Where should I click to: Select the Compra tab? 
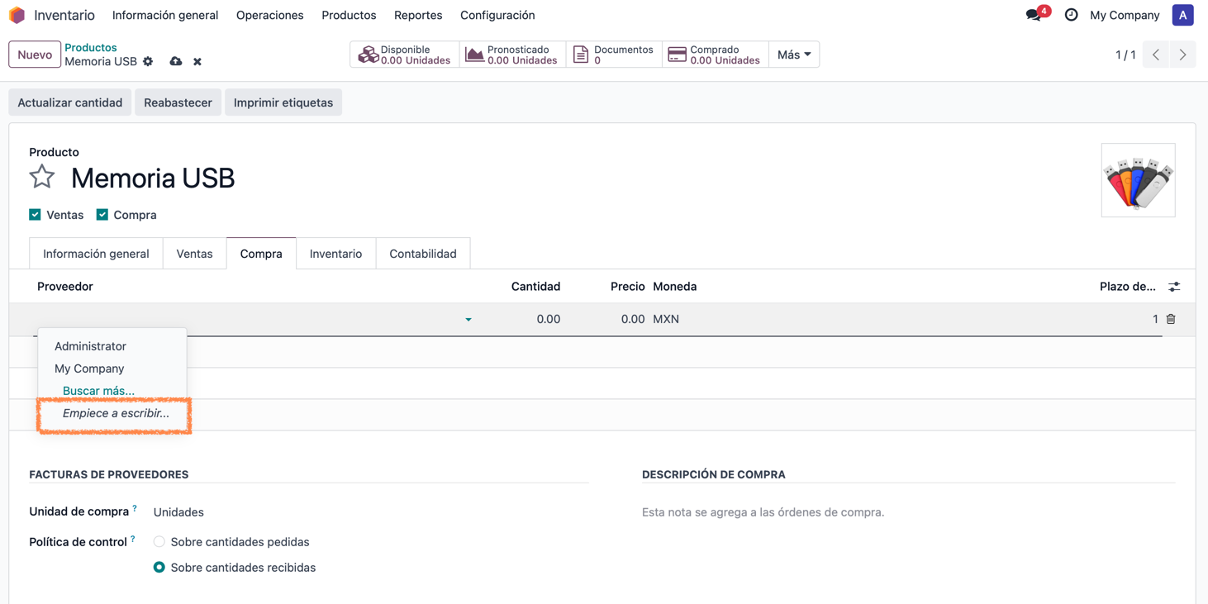(x=261, y=254)
